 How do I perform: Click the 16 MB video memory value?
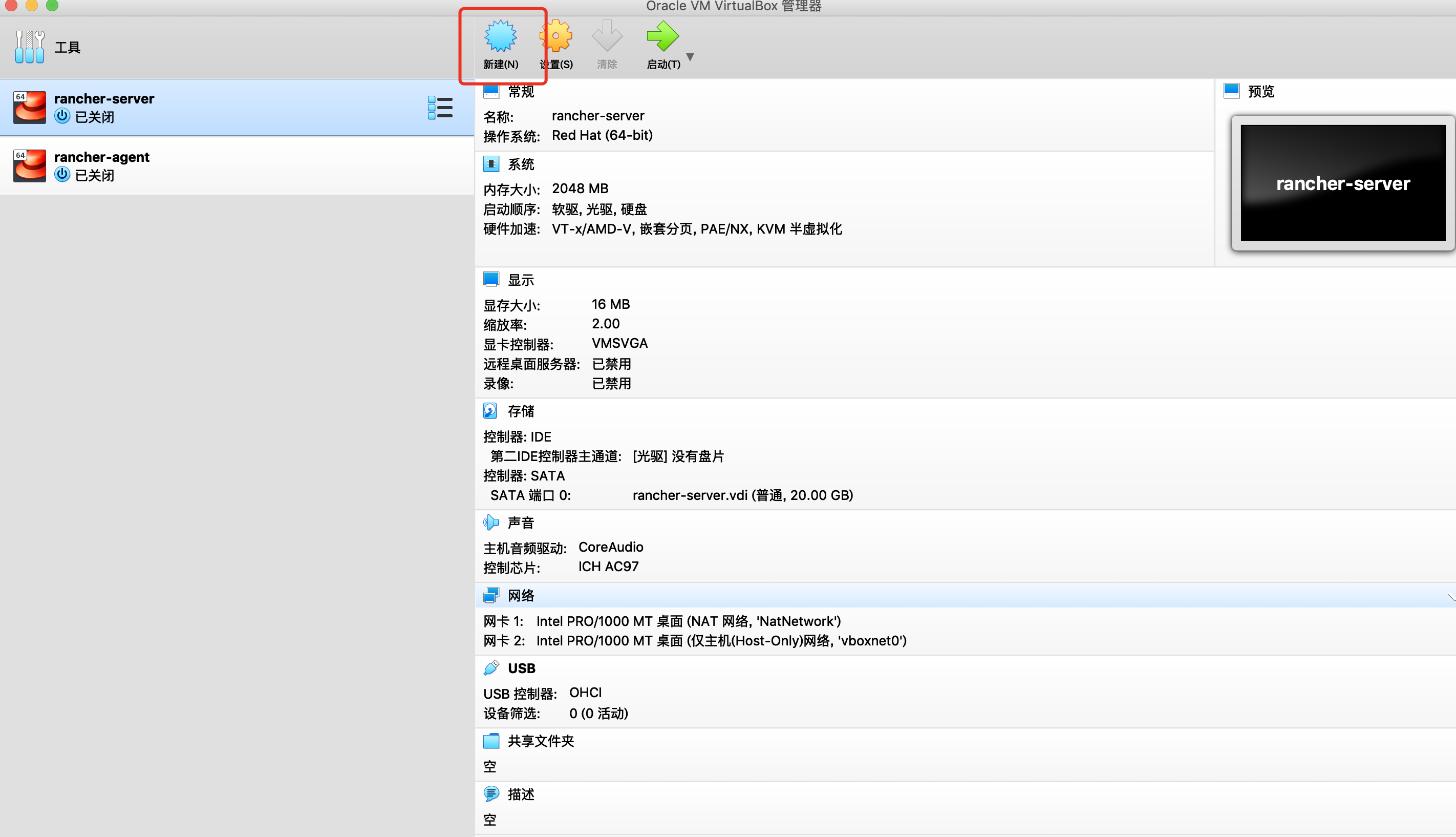click(x=611, y=304)
